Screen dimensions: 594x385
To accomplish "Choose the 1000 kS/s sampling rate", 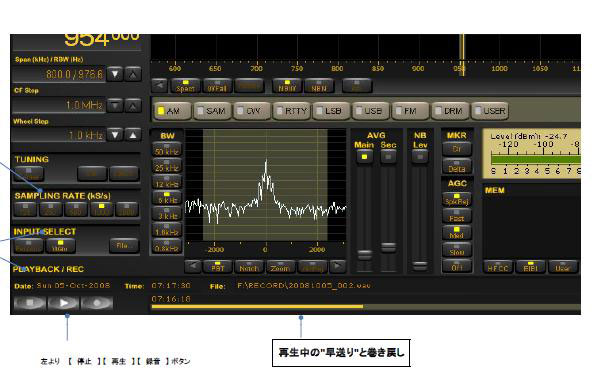I will [101, 210].
